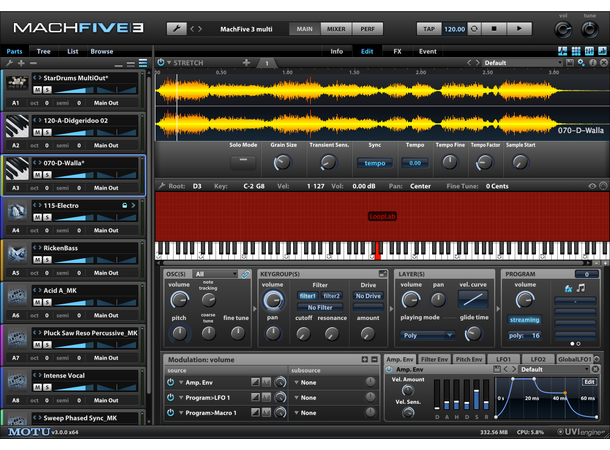The width and height of the screenshot is (610, 450).
Task: Switch to the MIXER view
Action: [x=336, y=29]
